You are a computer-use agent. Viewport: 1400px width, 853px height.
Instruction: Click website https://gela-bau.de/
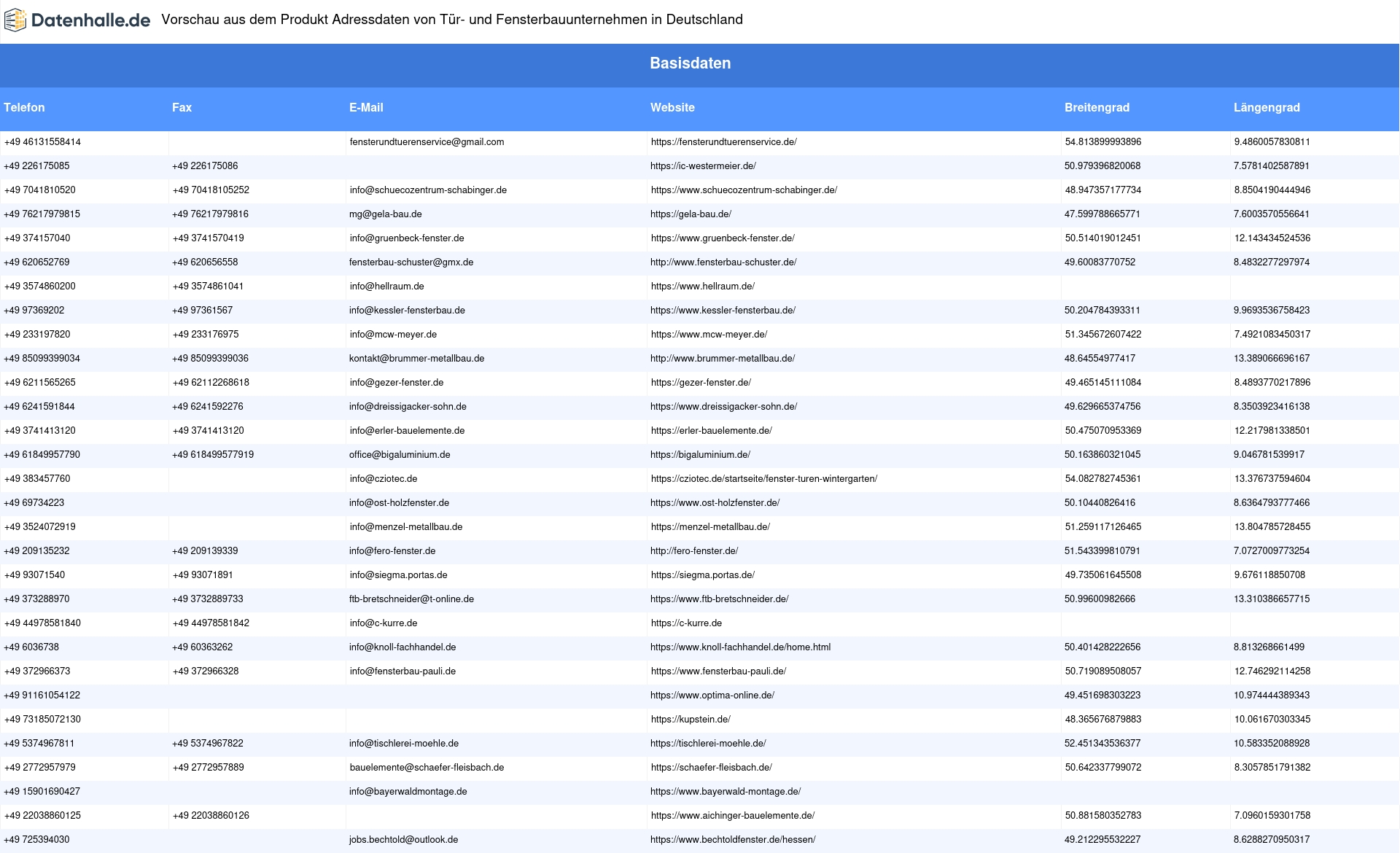point(691,214)
